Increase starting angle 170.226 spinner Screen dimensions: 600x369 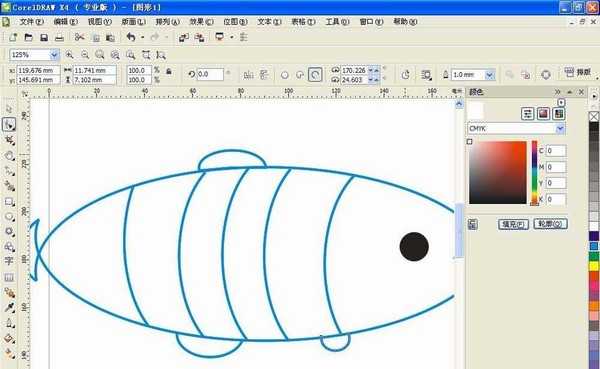377,69
